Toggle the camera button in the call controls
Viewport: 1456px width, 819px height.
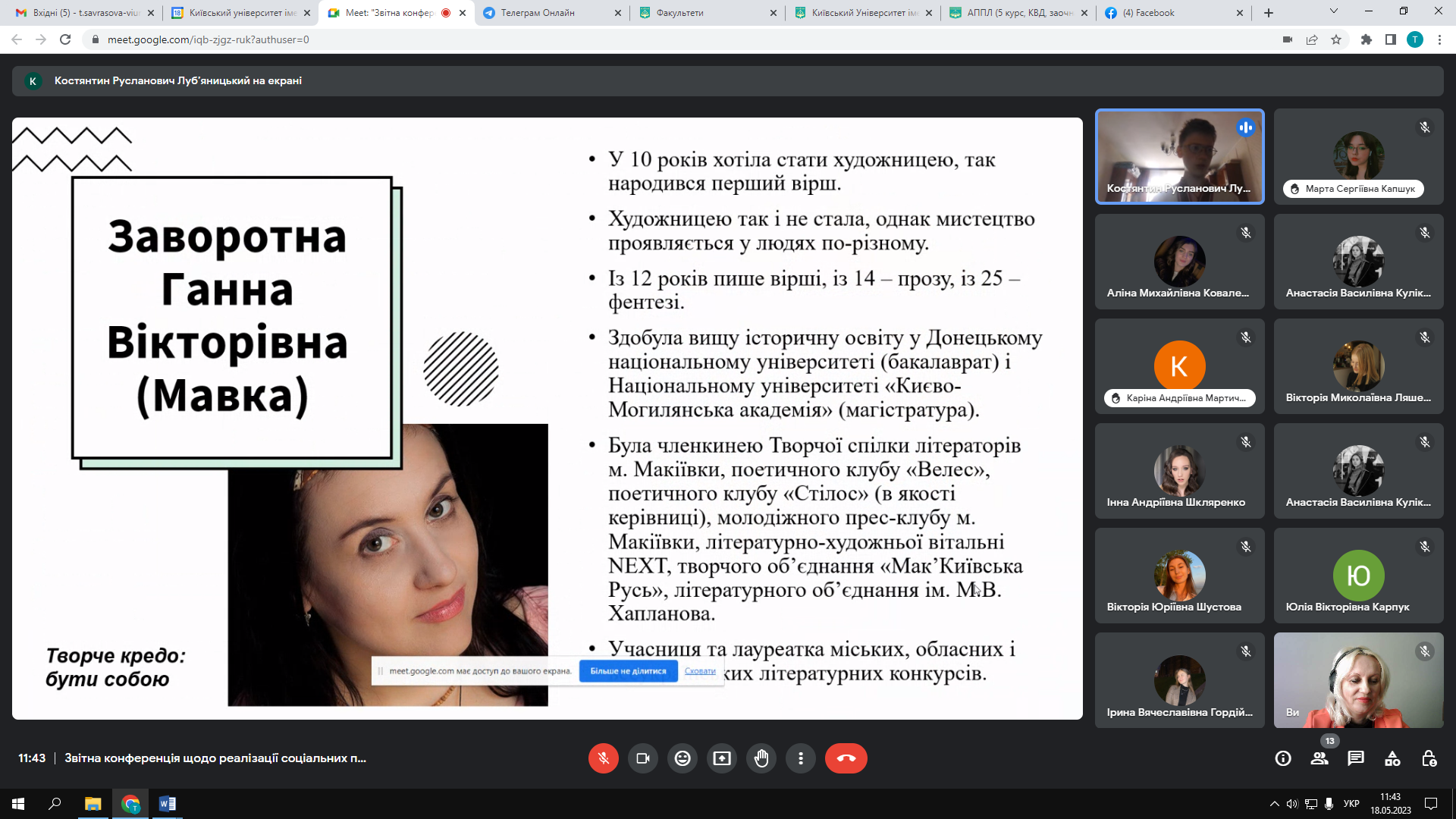(x=643, y=758)
